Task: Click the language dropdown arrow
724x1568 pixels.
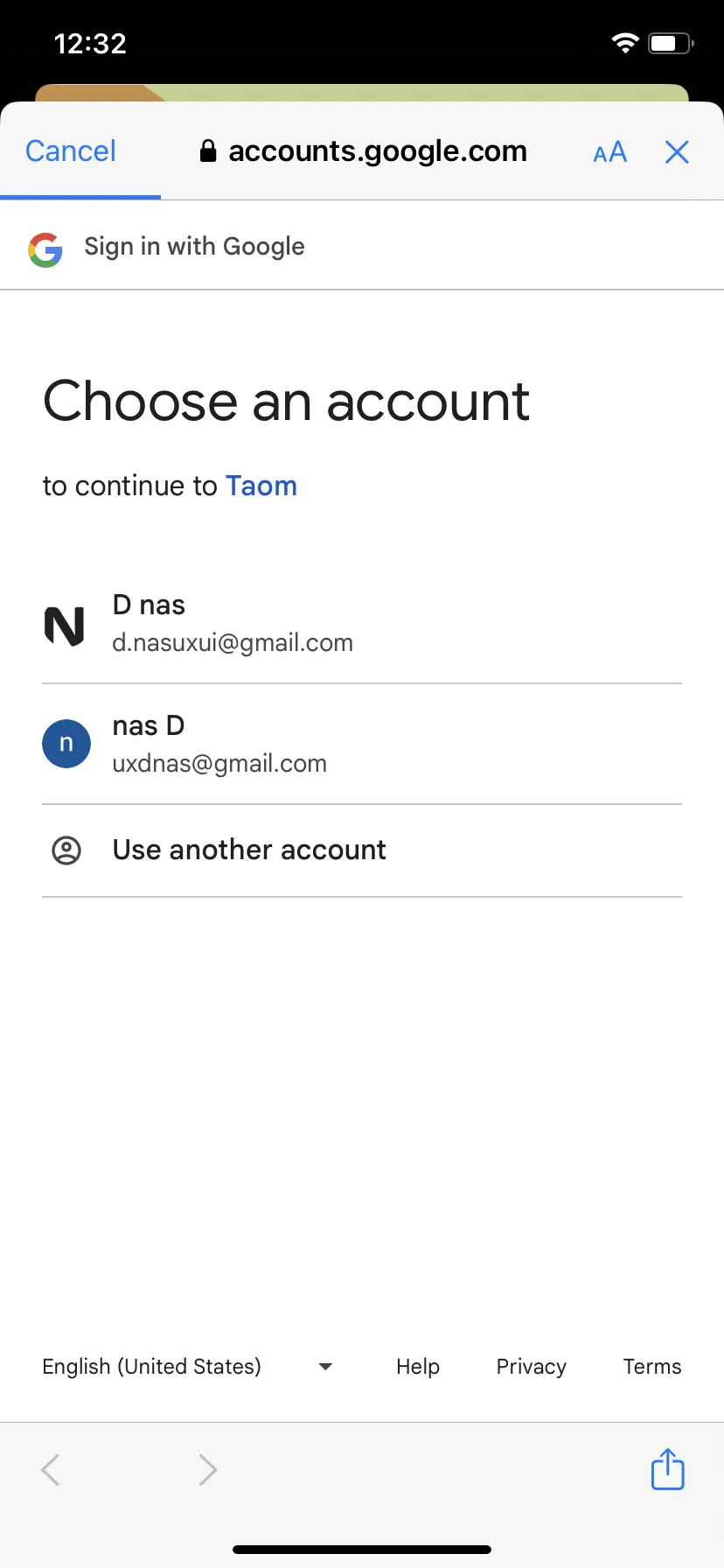Action: pos(325,1367)
